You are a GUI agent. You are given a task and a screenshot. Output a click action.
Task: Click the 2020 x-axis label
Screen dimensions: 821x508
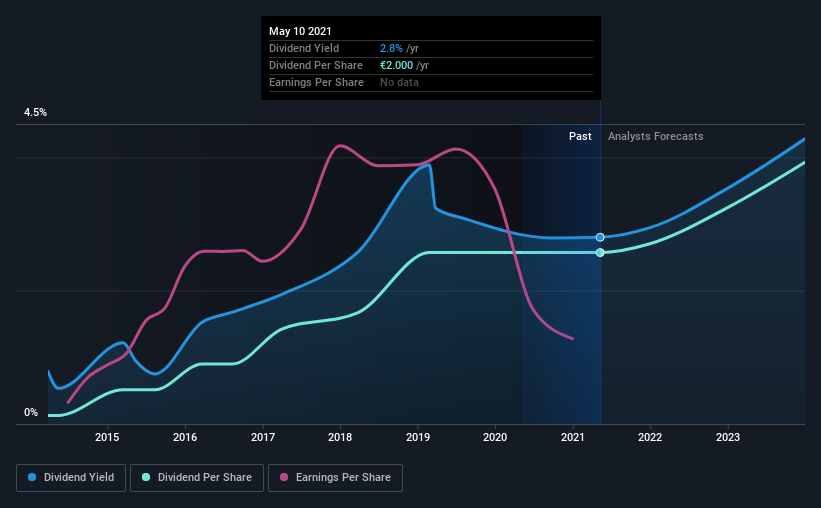click(x=495, y=437)
